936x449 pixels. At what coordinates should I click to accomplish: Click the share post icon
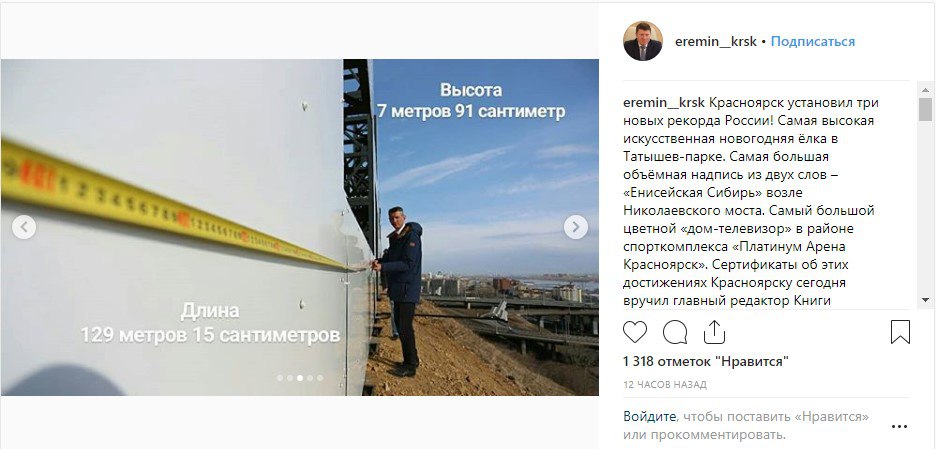[x=714, y=331]
